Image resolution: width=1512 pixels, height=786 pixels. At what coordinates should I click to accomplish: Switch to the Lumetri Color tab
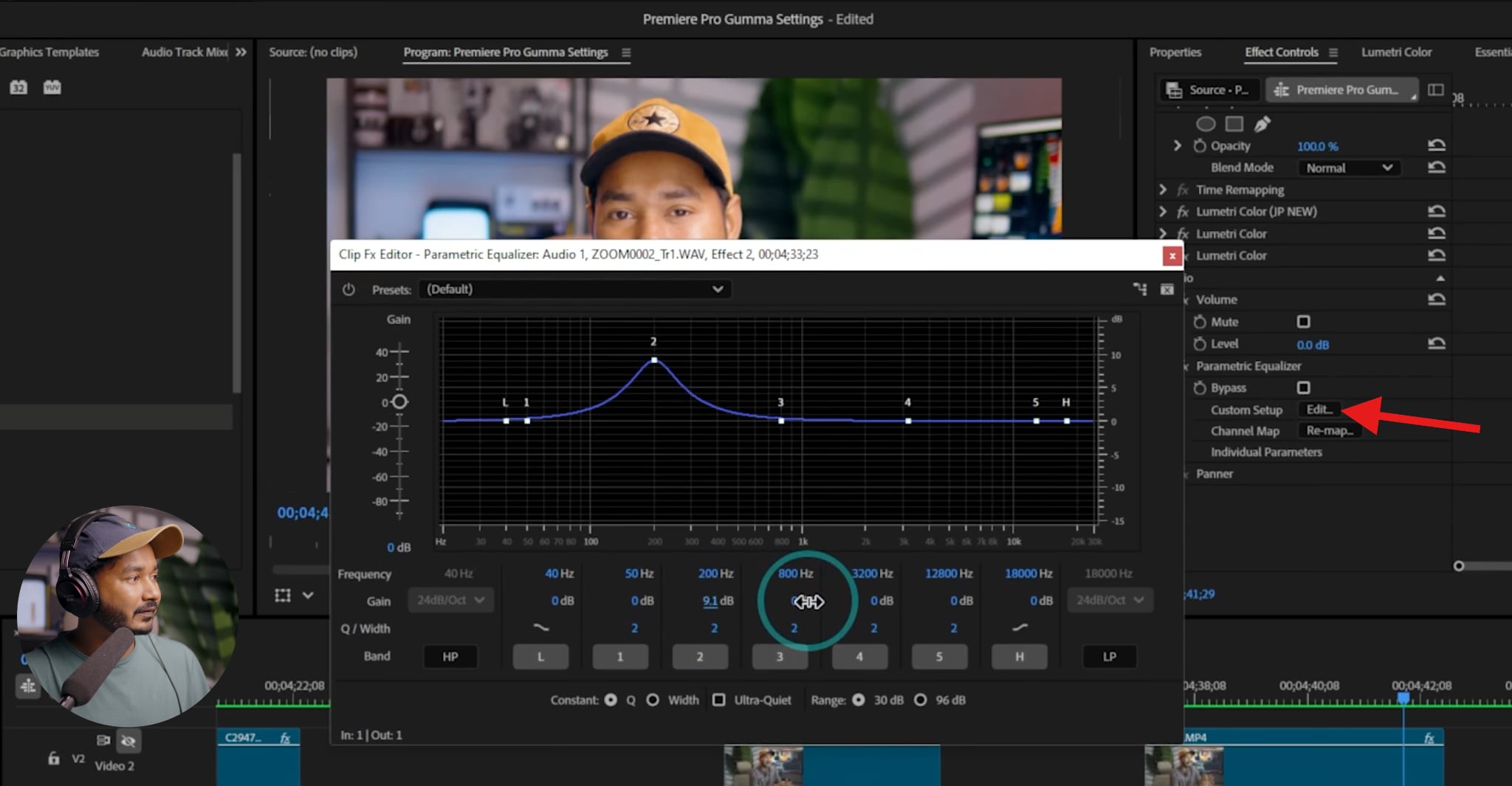(1395, 52)
